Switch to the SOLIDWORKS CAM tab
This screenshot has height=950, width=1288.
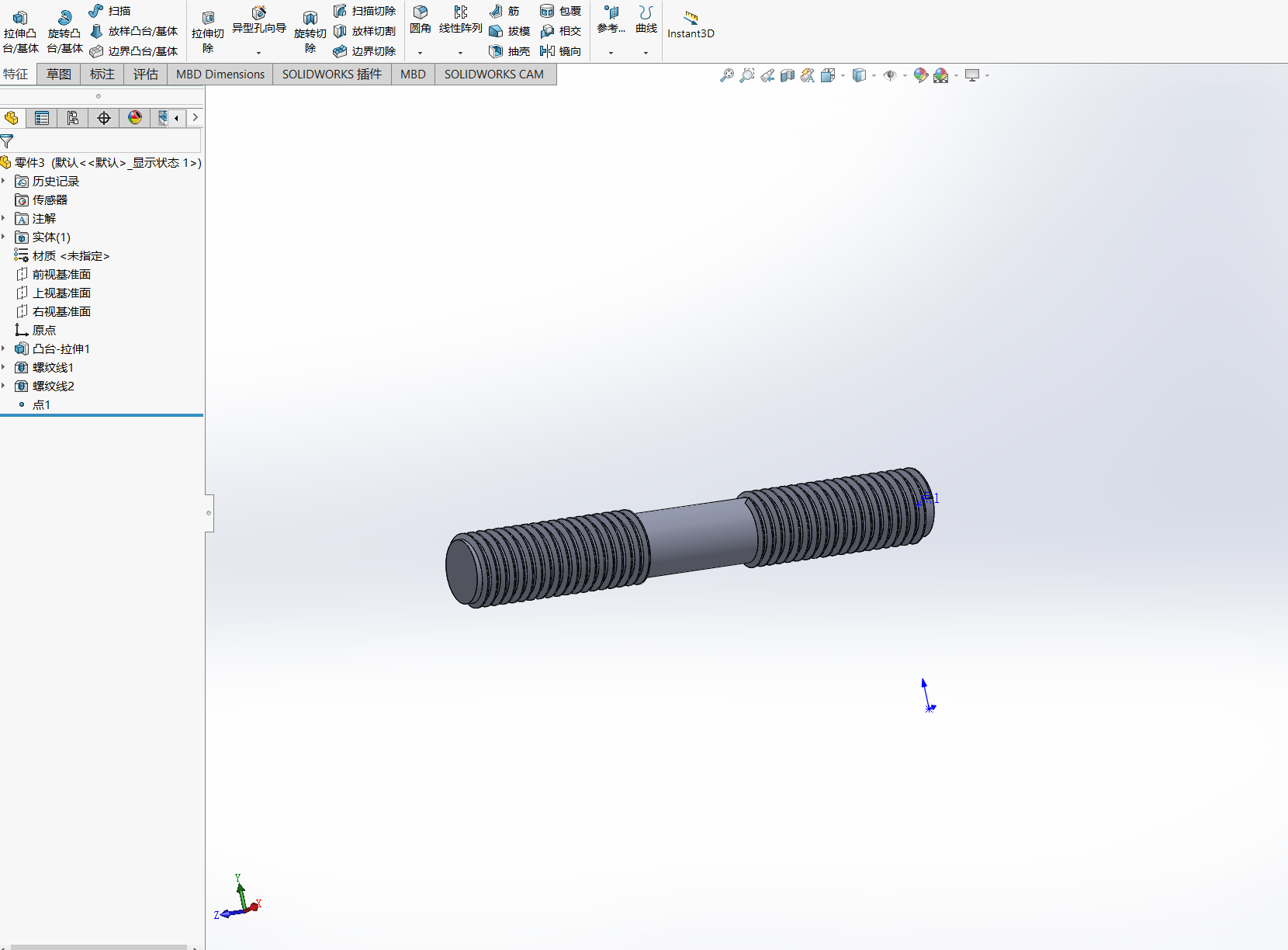(x=494, y=74)
